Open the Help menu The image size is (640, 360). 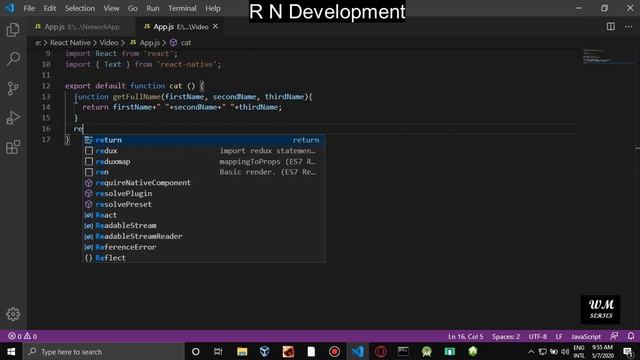click(x=213, y=8)
